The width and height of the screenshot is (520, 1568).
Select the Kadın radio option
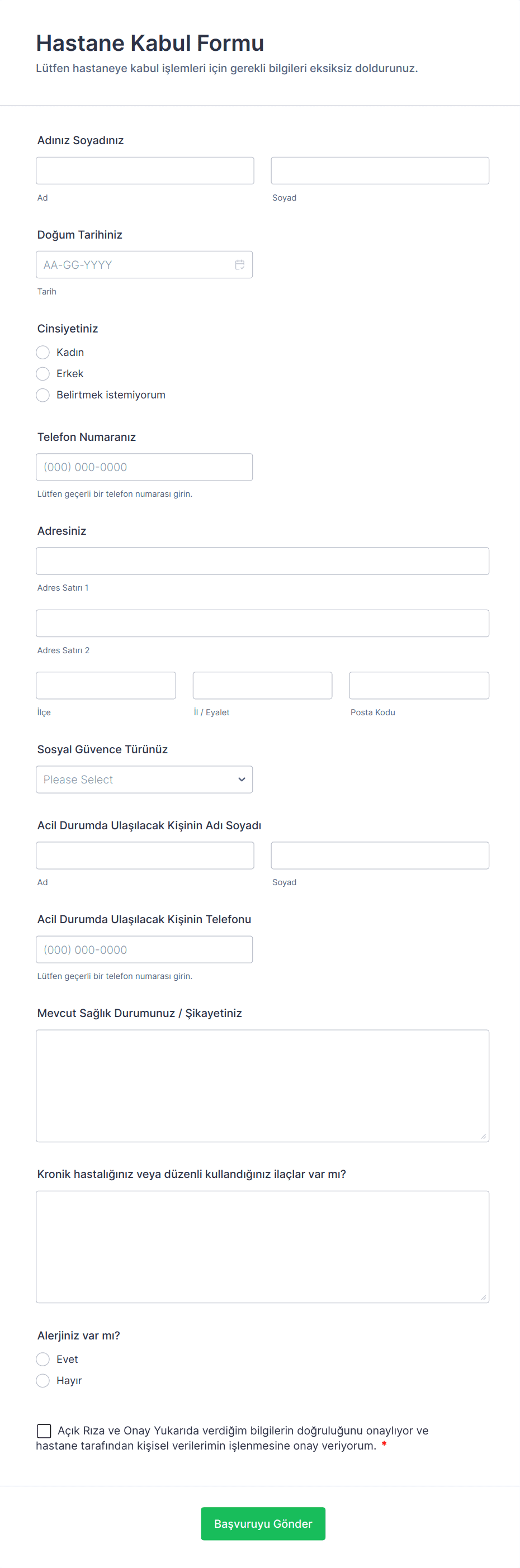[42, 353]
